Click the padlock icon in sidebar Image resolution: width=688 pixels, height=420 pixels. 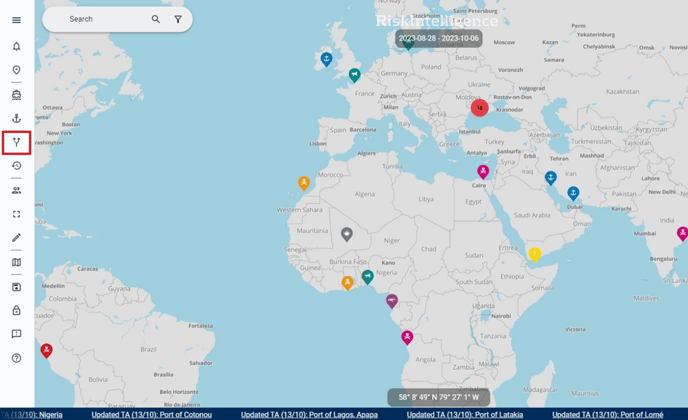tap(16, 310)
